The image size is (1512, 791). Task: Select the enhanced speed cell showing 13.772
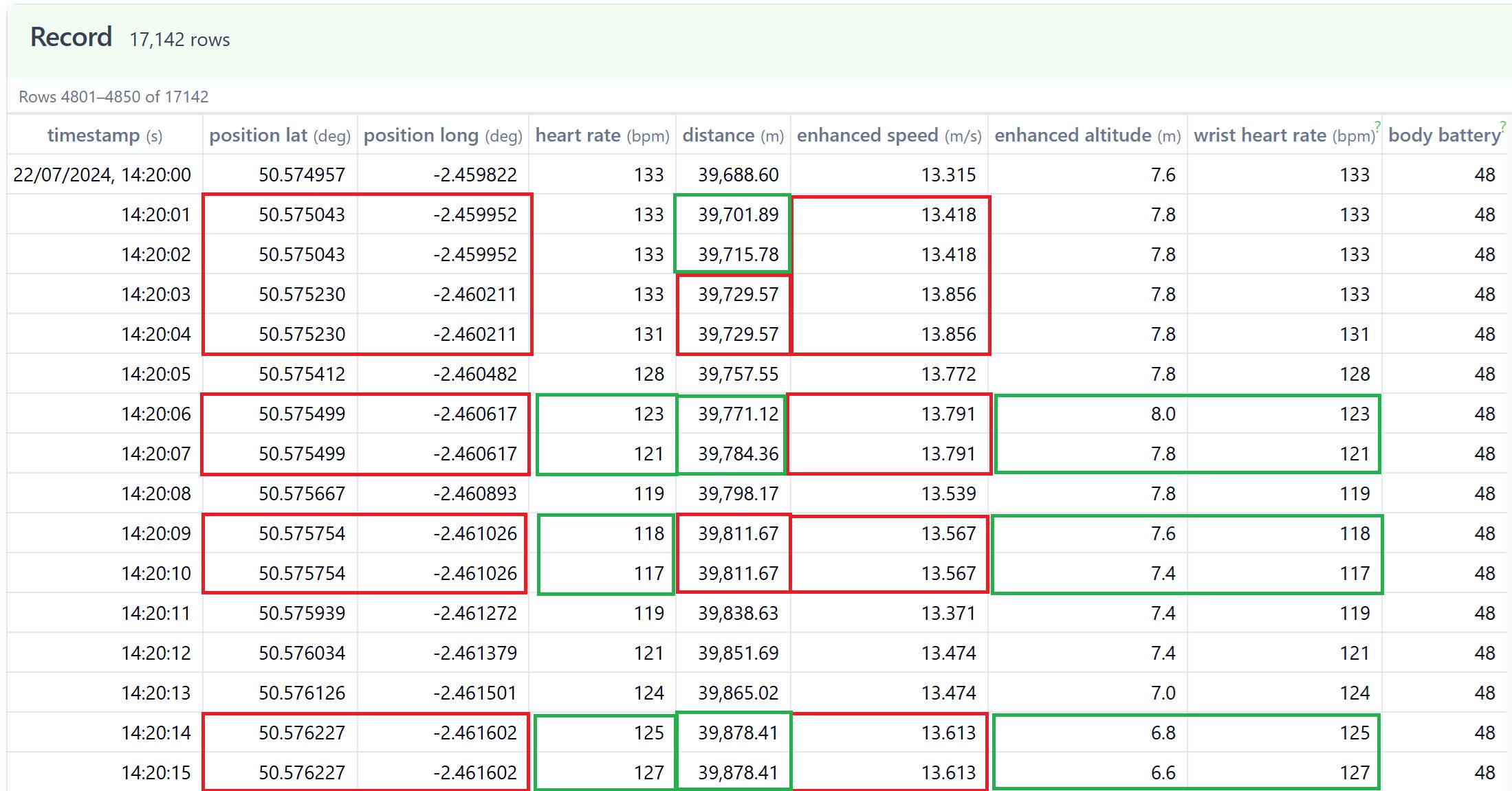948,375
